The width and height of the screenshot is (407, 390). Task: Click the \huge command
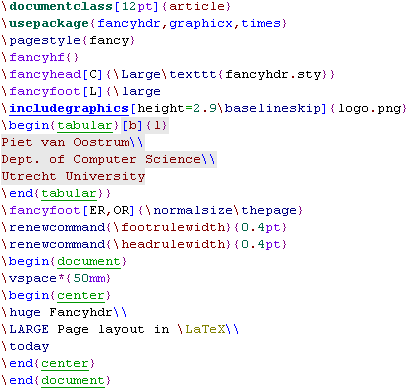tap(21, 312)
